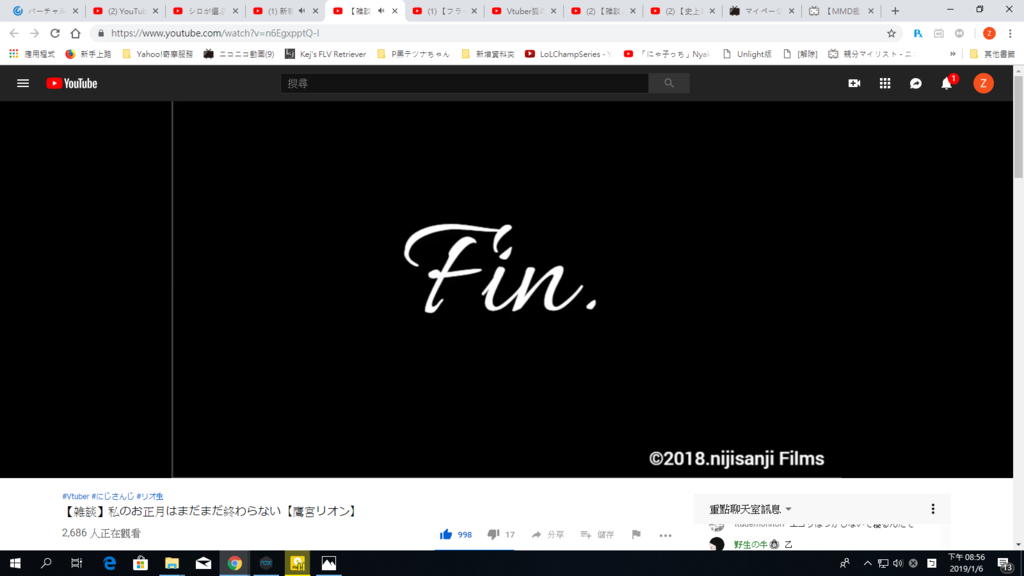Click the #リオ生 hashtag link

(x=150, y=496)
